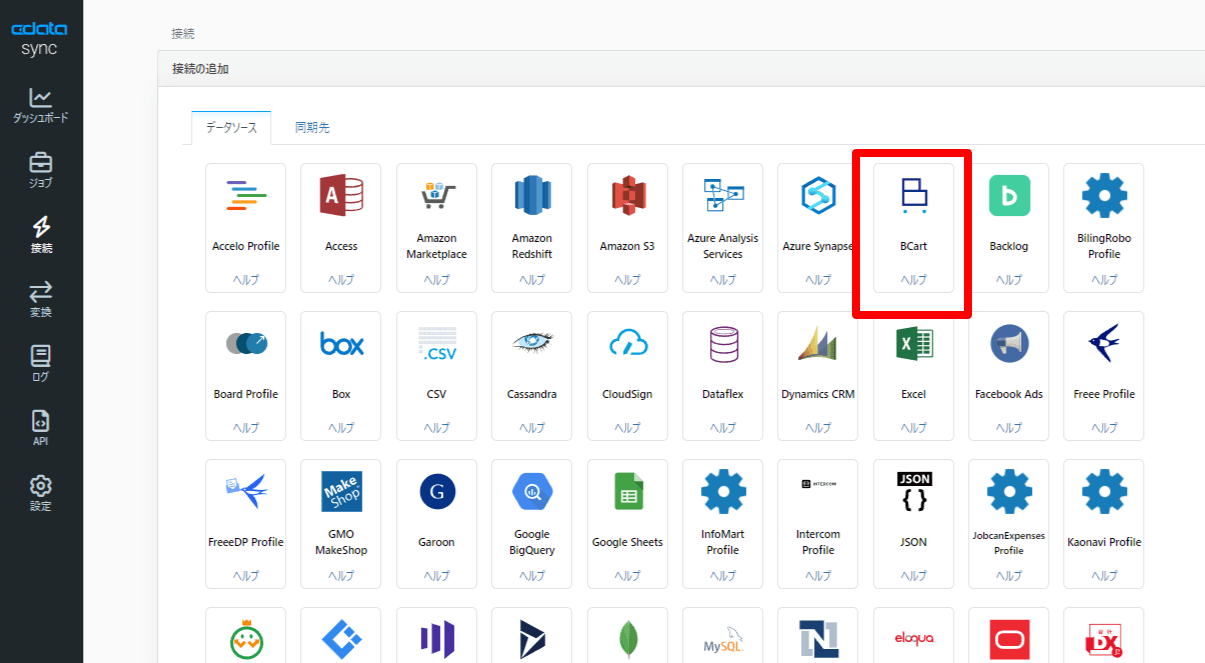This screenshot has height=663, width=1205.
Task: Select the JSON connector icon
Action: [914, 491]
